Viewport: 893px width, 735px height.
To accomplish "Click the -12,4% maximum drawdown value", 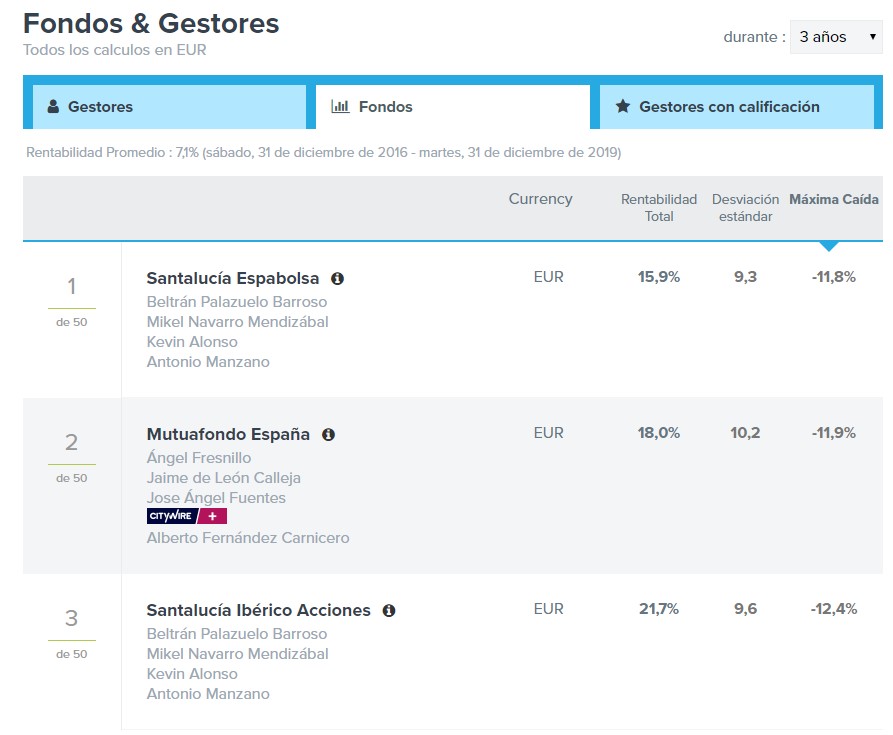I will coord(834,609).
